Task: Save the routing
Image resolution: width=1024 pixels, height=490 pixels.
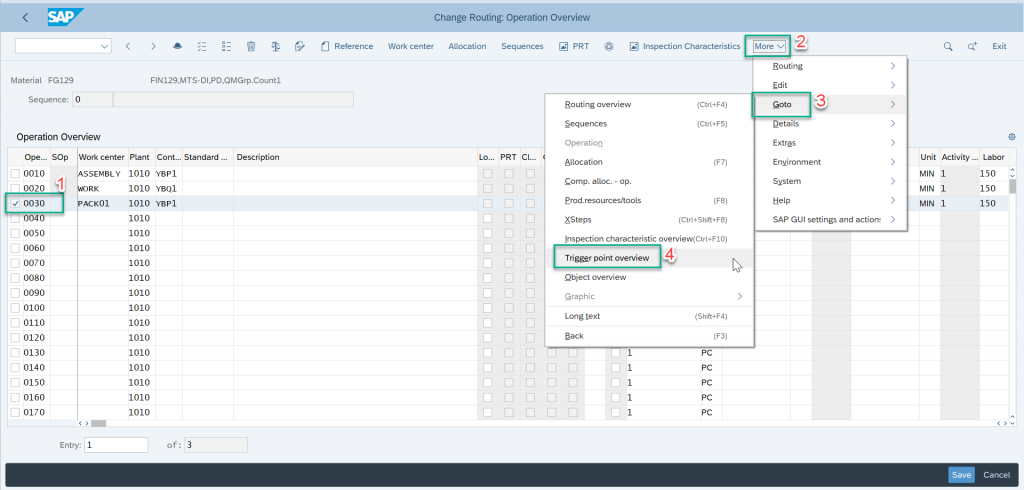Action: pos(961,475)
